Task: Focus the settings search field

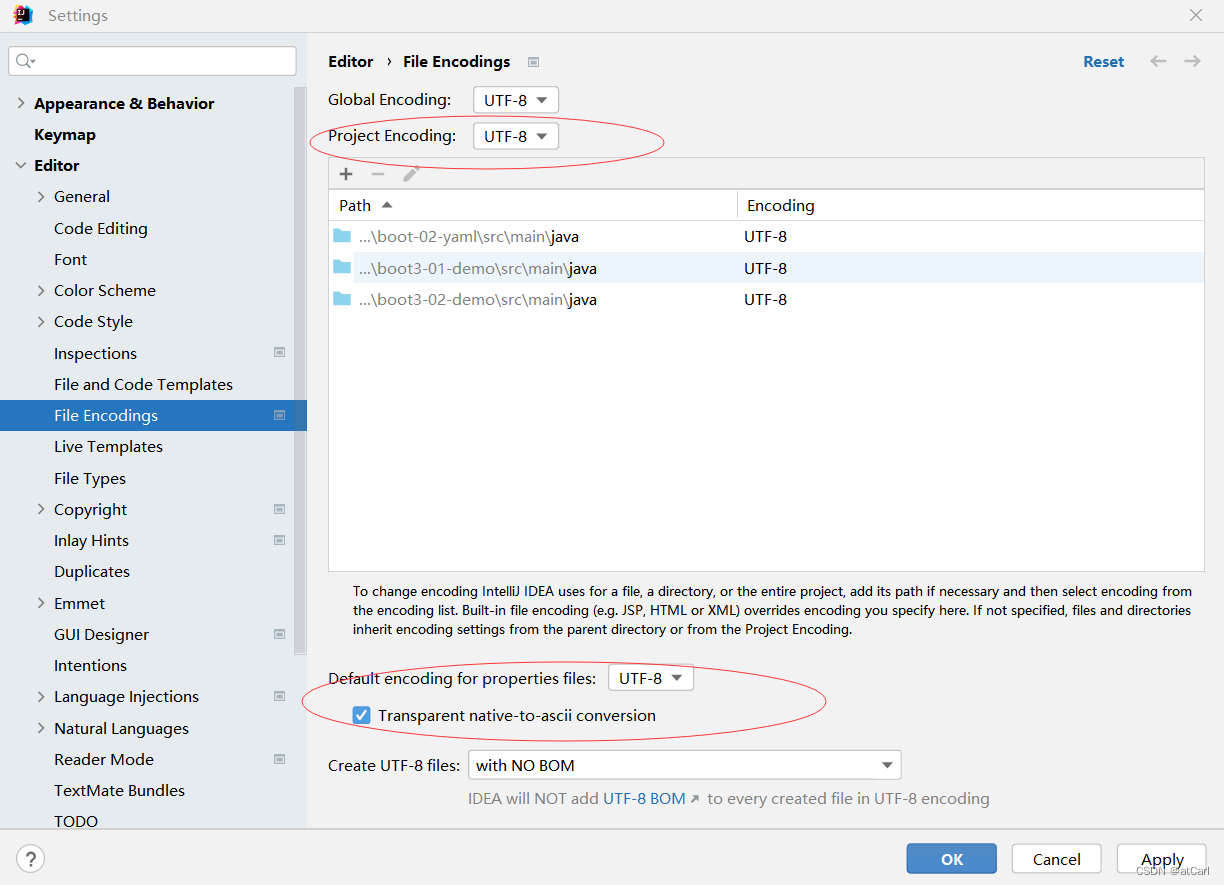Action: coord(152,61)
